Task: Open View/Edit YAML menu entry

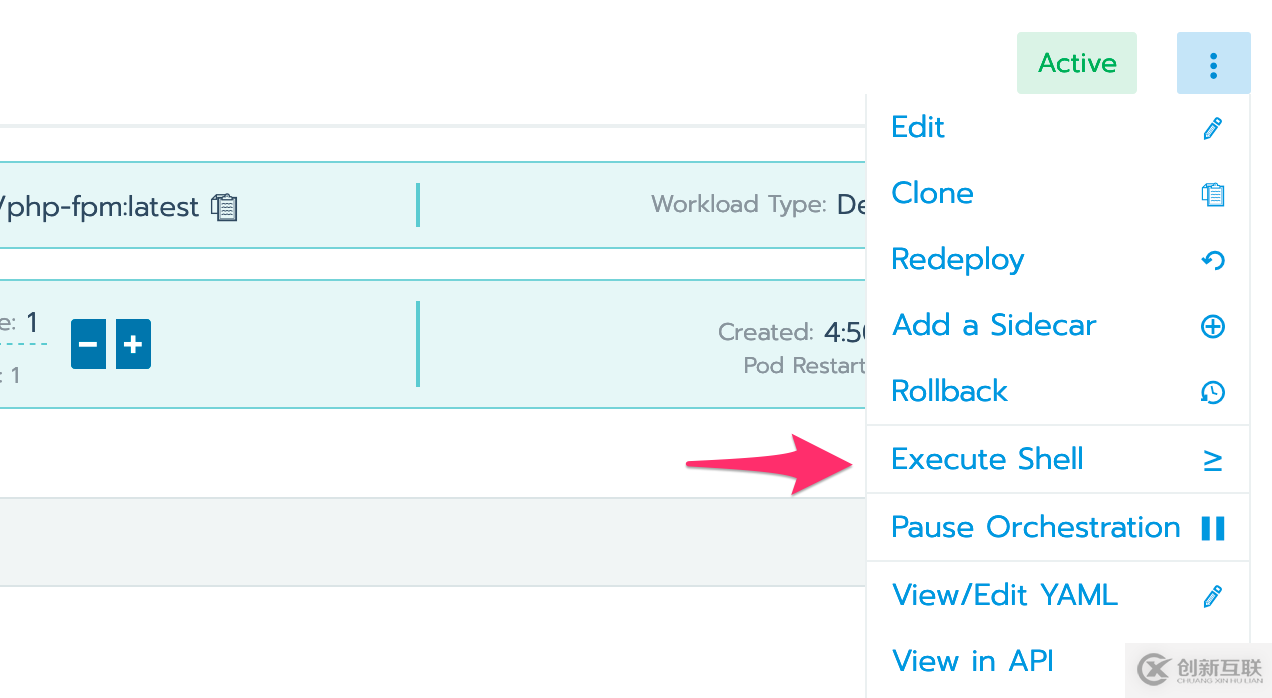Action: pos(1004,595)
